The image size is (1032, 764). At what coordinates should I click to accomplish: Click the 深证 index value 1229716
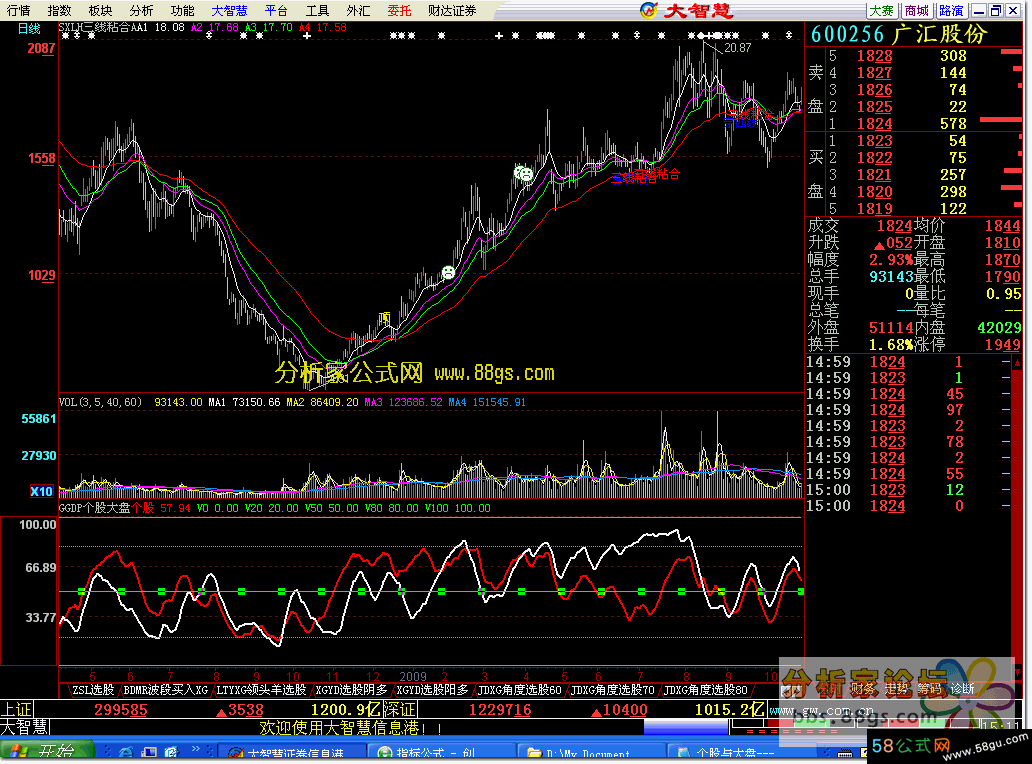(500, 709)
